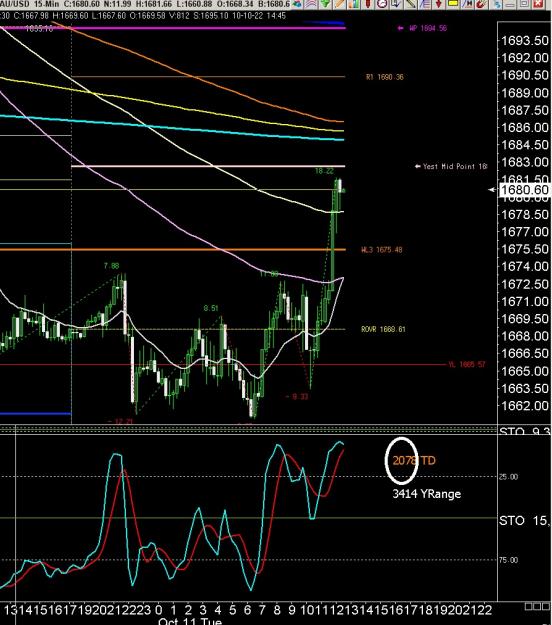552x625 pixels.
Task: Click the pane divider above stochastic panel
Action: click(x=249, y=429)
